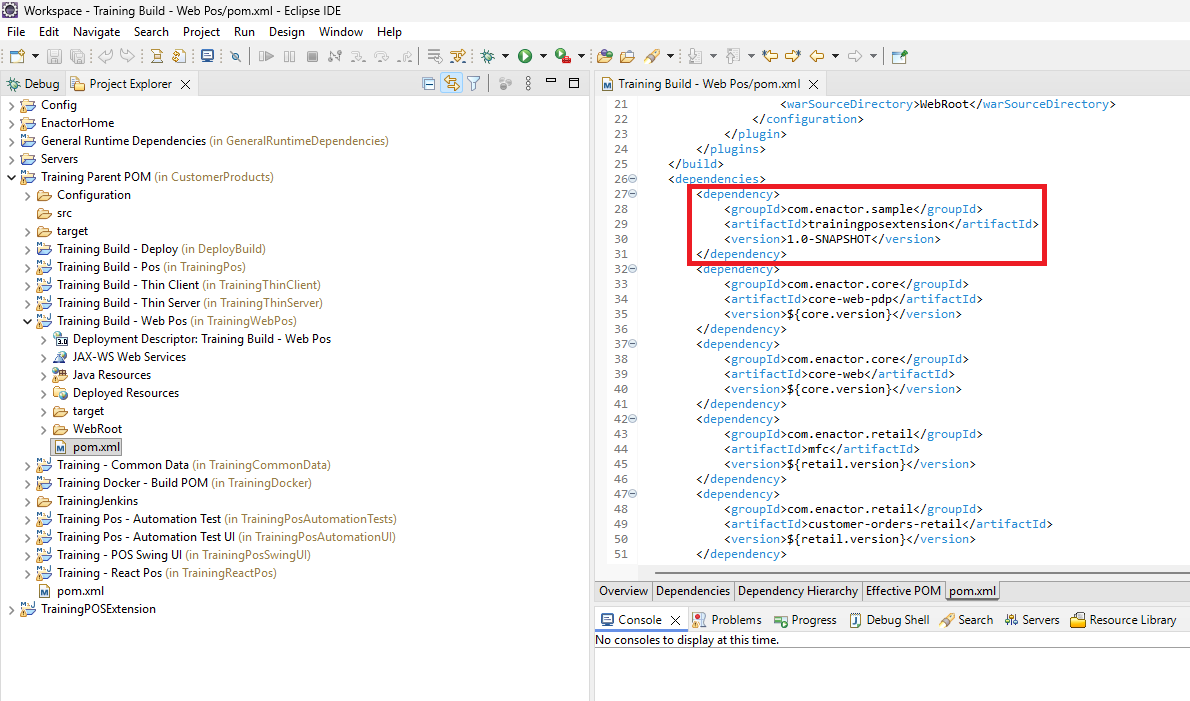Open the New wizard dropdown arrow

click(x=35, y=56)
